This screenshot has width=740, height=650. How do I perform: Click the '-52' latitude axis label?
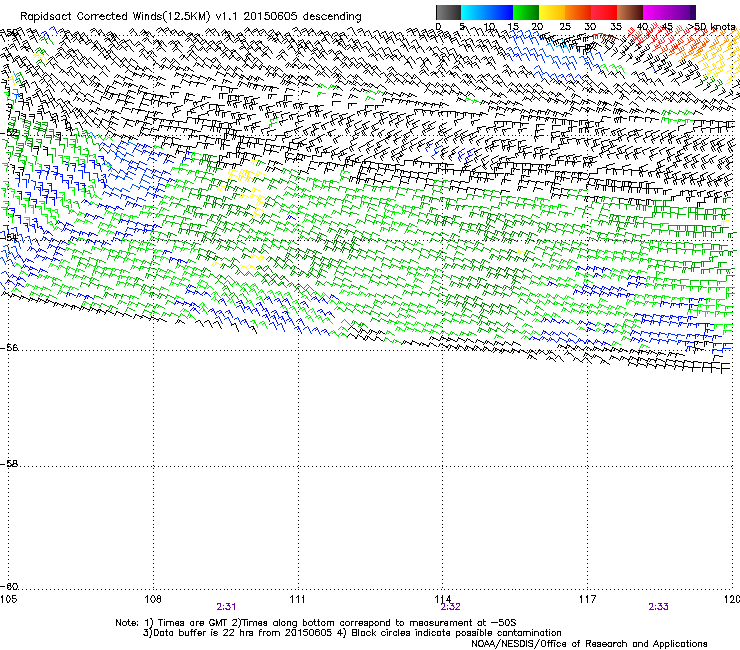[x=9, y=133]
